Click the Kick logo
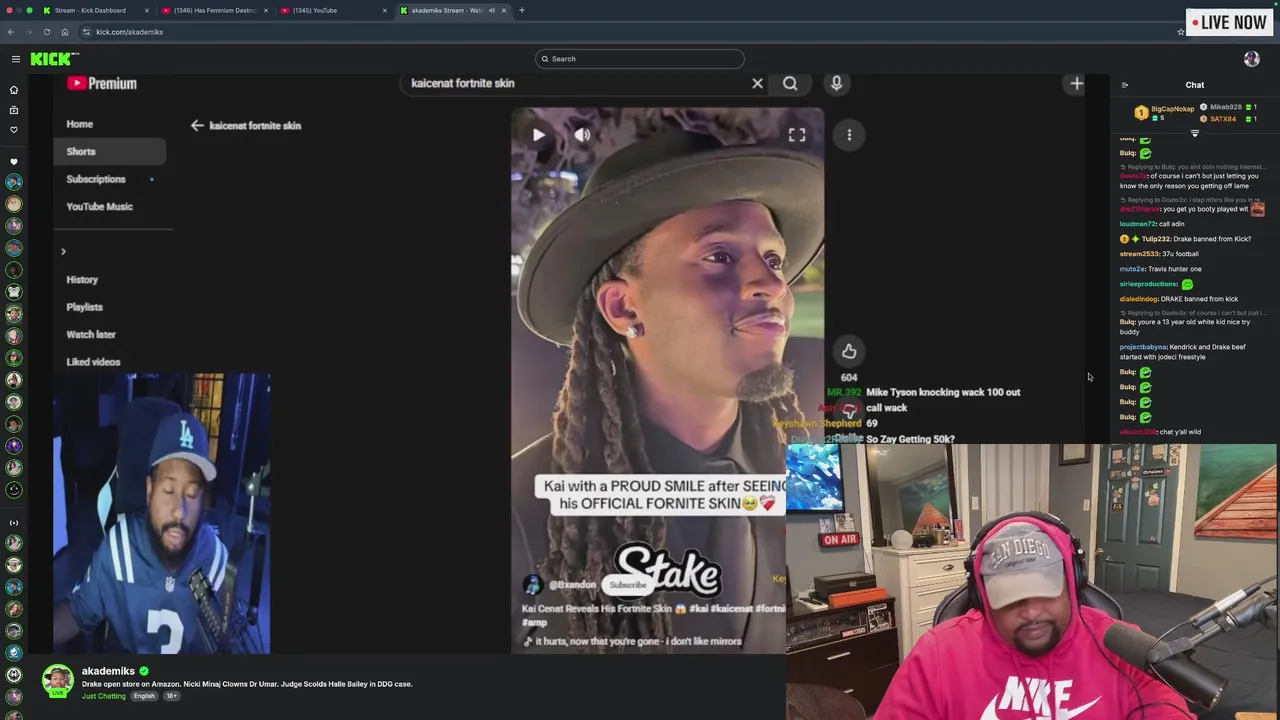 coord(54,59)
